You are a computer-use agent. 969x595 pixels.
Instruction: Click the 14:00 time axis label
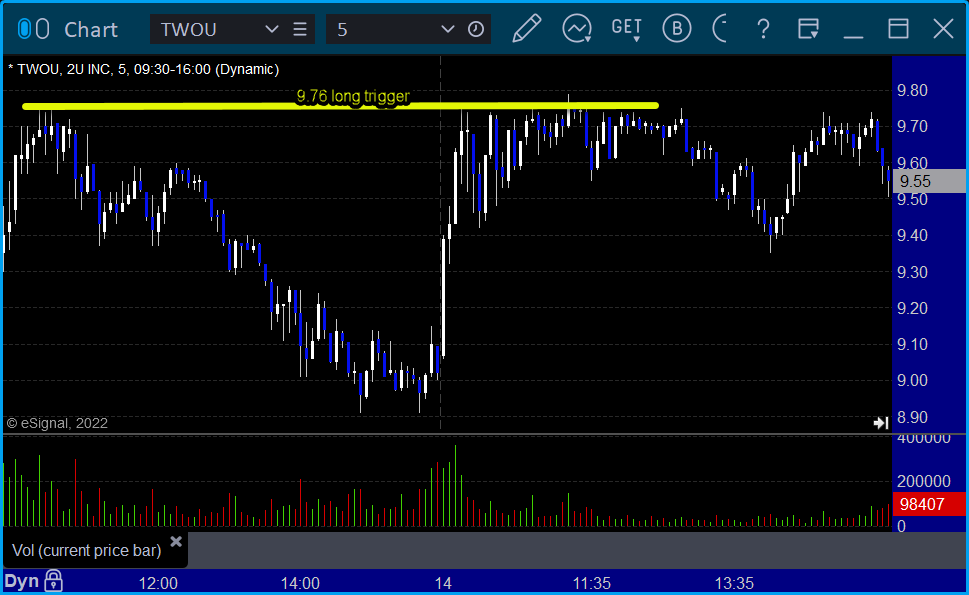pyautogui.click(x=300, y=583)
